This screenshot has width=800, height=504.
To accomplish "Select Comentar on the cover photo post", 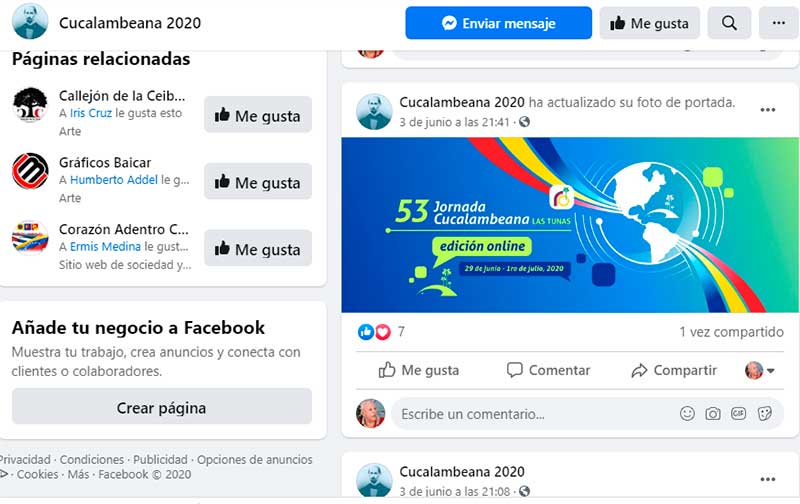I will (x=548, y=370).
